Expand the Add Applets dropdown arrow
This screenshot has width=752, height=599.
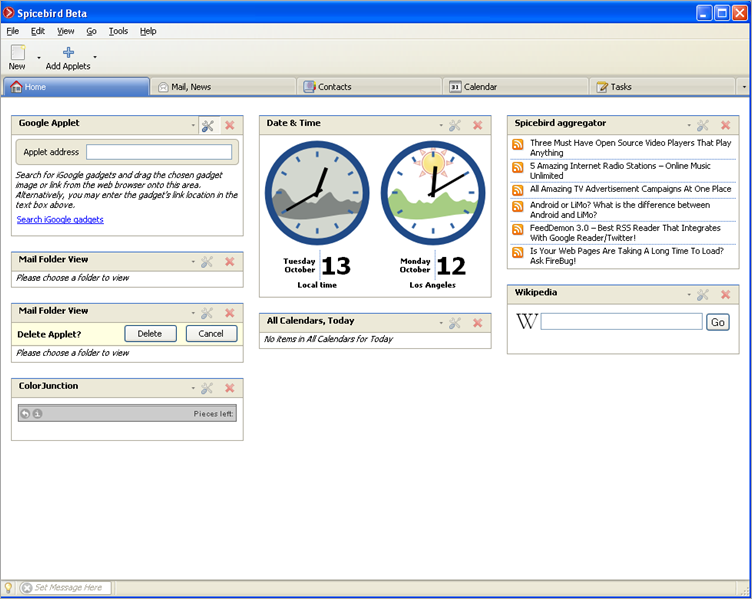(x=95, y=58)
